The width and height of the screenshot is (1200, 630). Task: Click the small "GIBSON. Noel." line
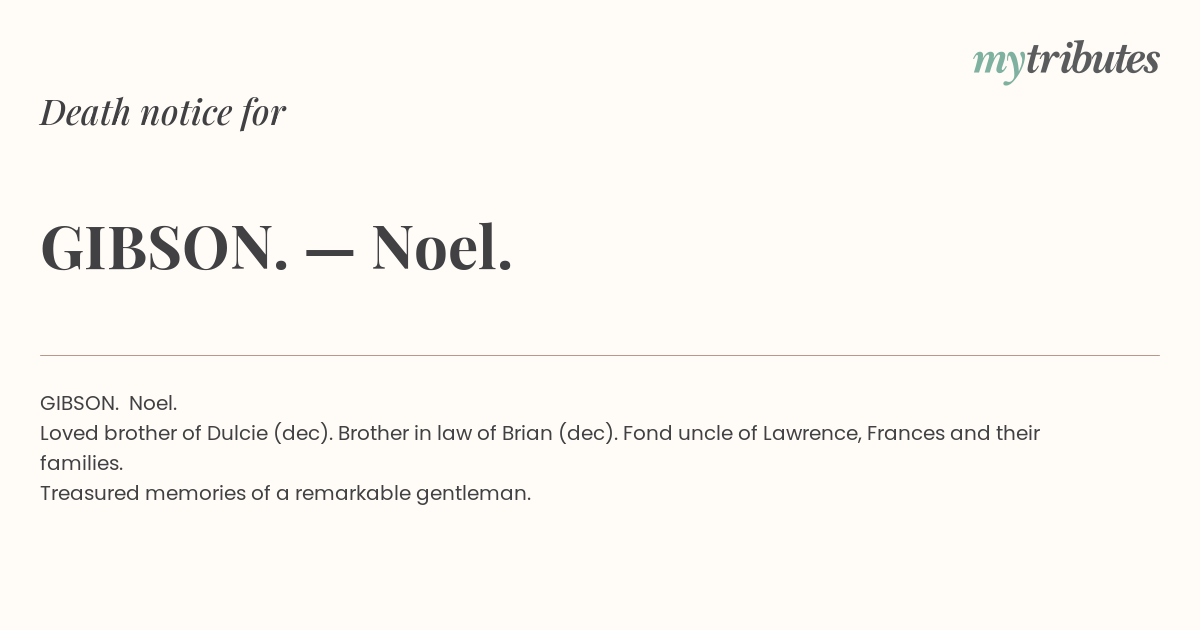pyautogui.click(x=108, y=403)
